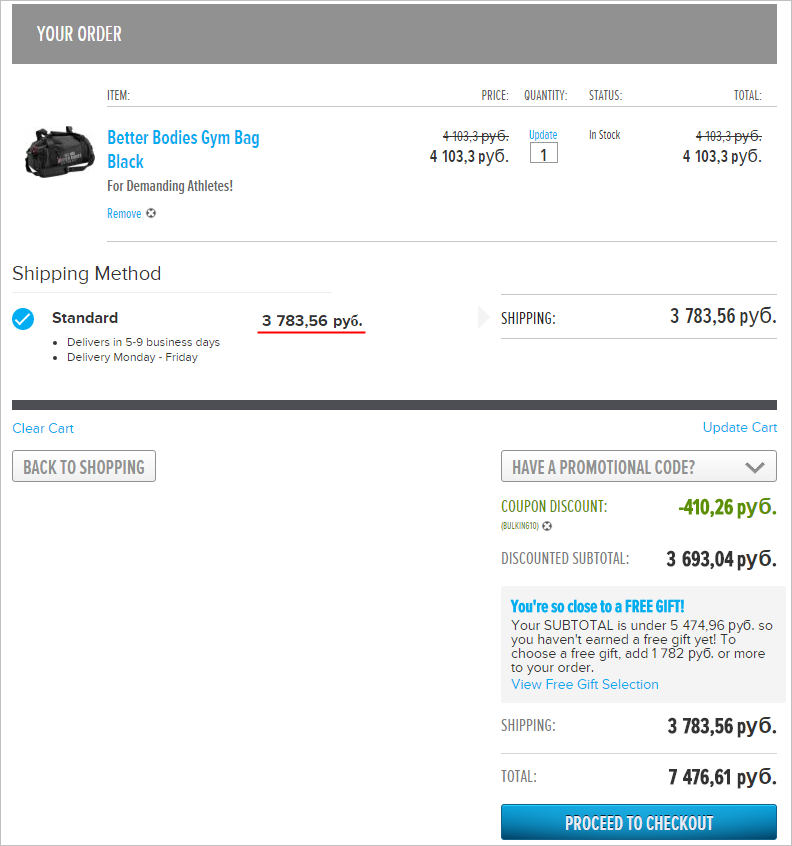Click the Standard shipping price

pyautogui.click(x=312, y=321)
